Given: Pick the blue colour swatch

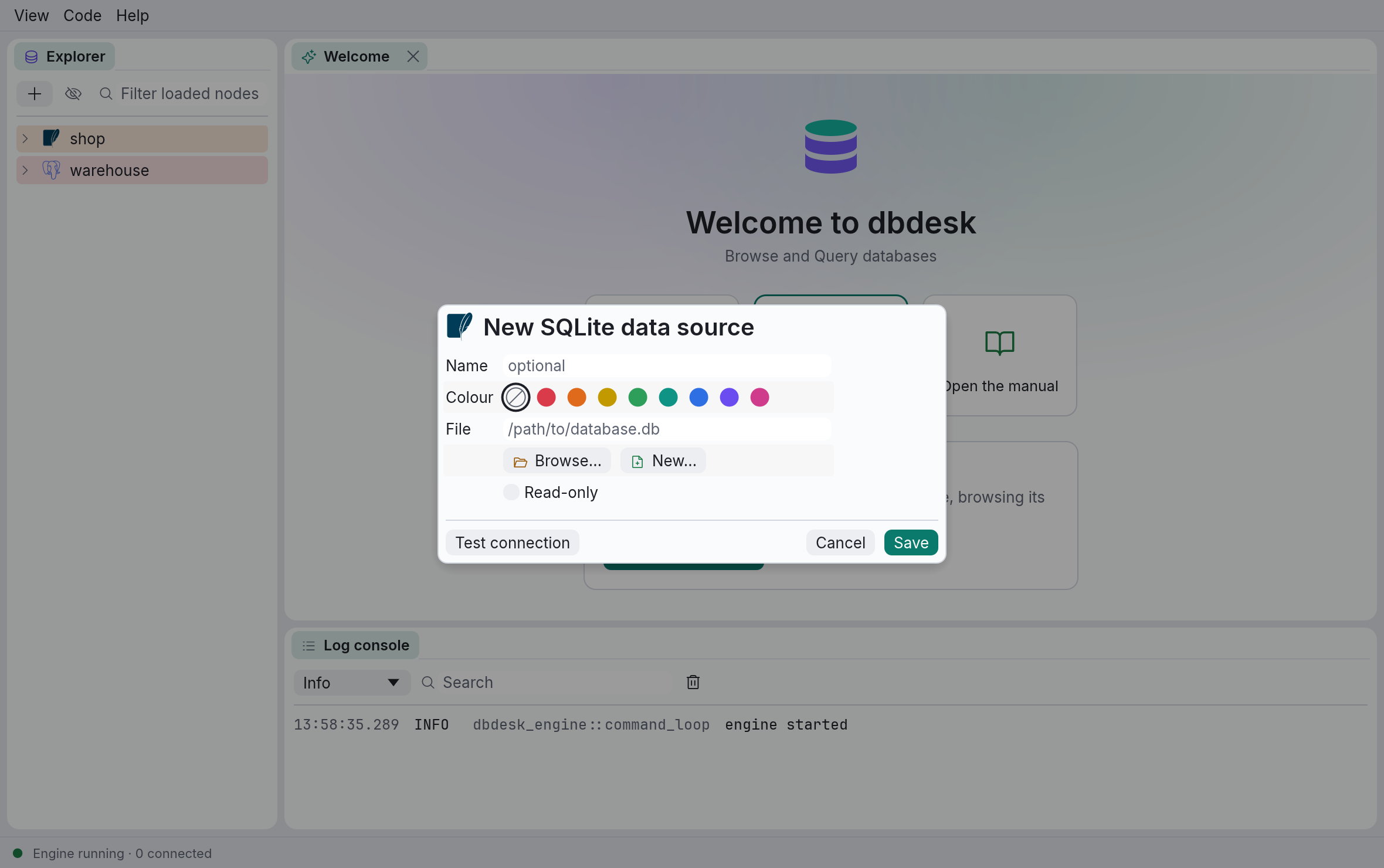Looking at the screenshot, I should 698,398.
